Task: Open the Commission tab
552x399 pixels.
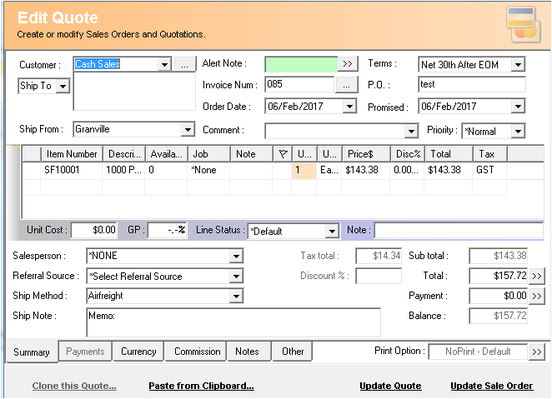Action: click(x=197, y=351)
